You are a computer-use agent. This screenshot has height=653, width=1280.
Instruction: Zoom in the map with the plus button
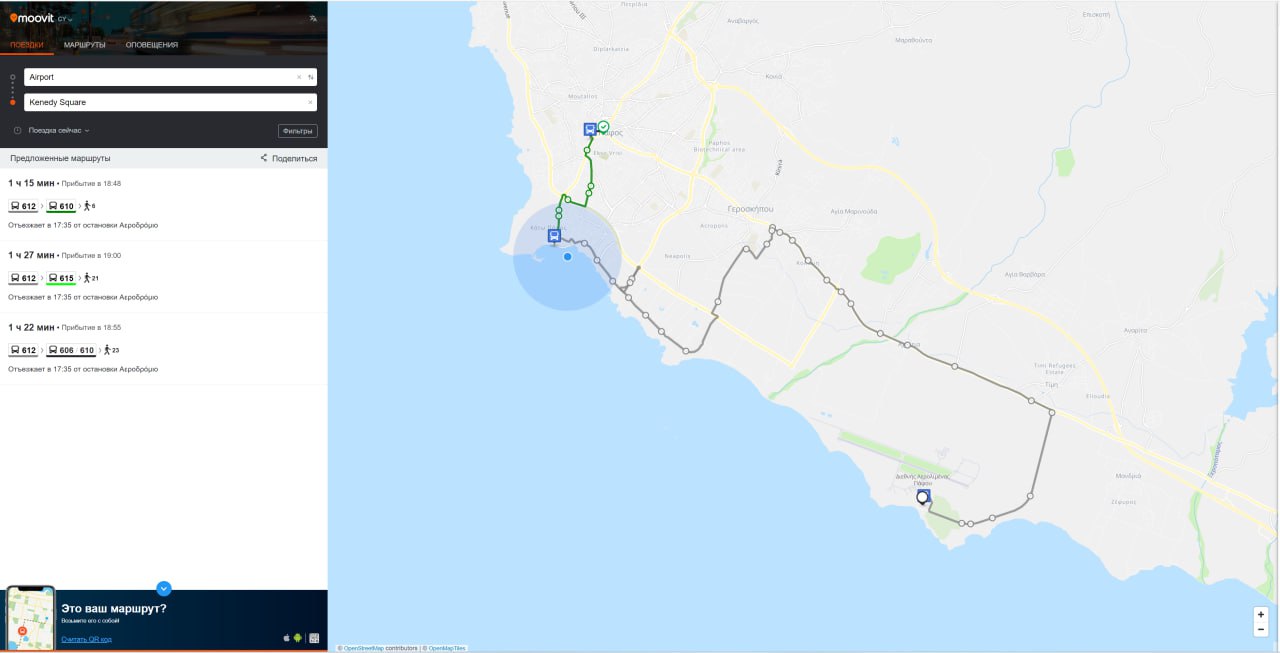point(1261,614)
